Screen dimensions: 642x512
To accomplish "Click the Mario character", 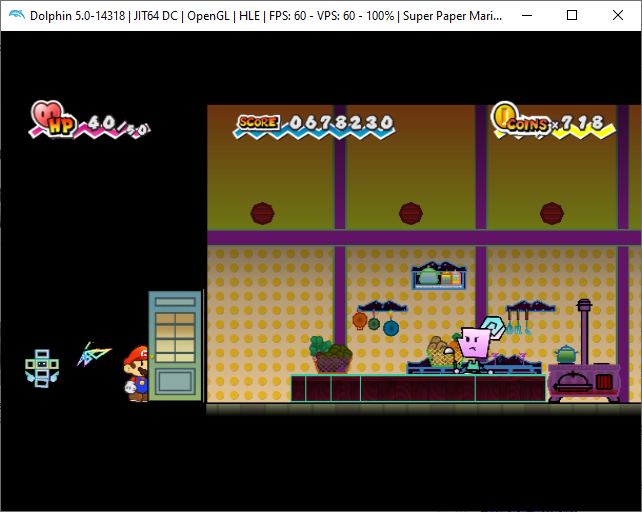I will pyautogui.click(x=136, y=374).
